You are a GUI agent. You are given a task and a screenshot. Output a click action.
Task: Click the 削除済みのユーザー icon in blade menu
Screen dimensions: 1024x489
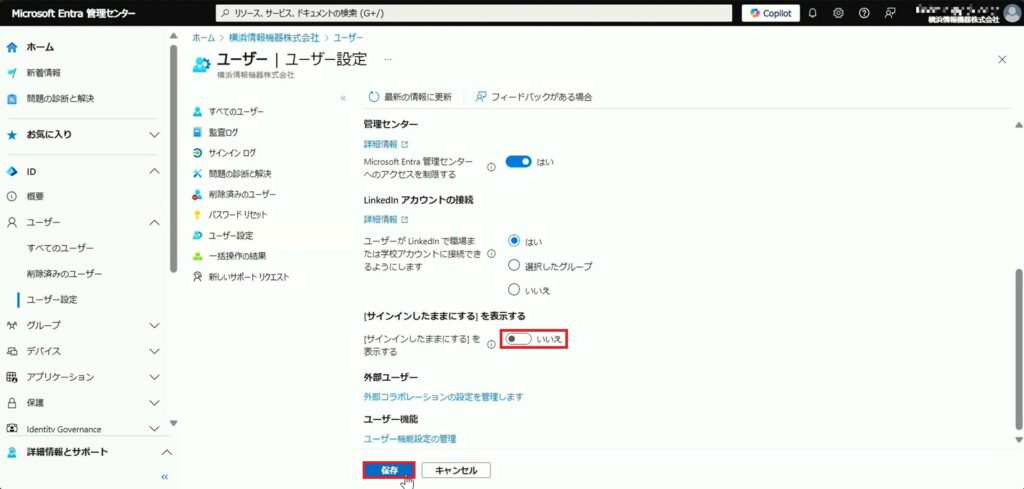coord(198,195)
